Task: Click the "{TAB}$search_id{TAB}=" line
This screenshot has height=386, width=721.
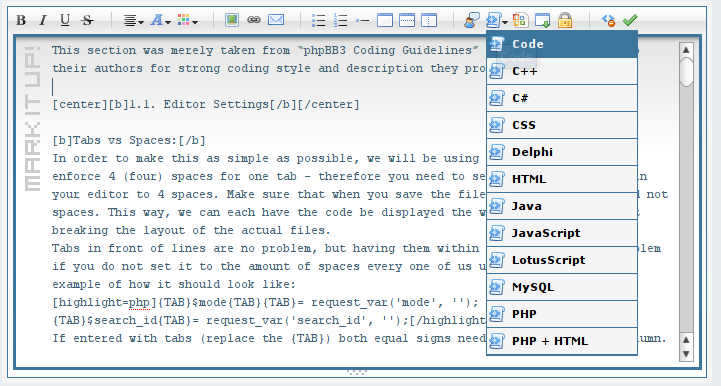Action: [x=269, y=320]
